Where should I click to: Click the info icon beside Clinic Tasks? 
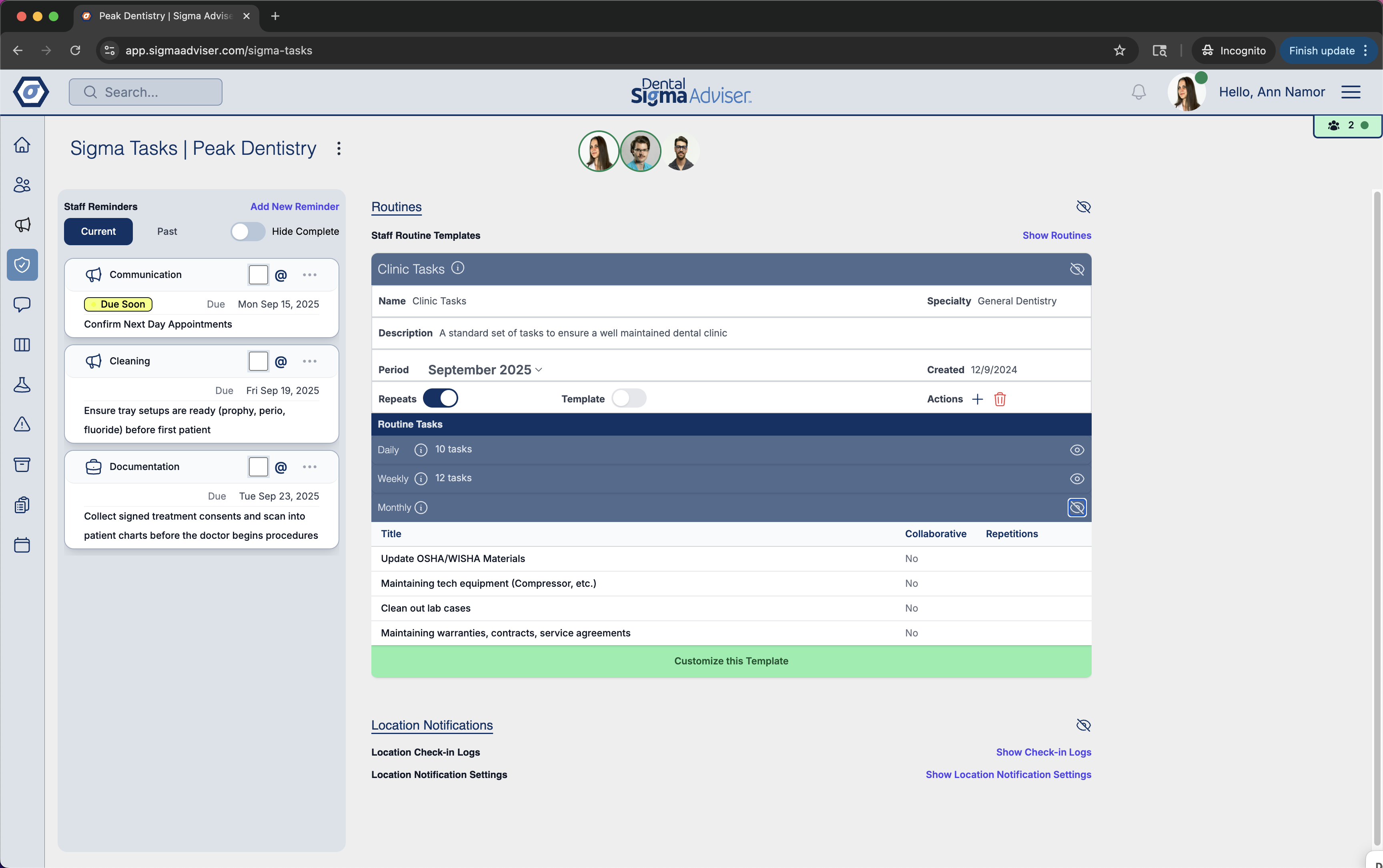[x=458, y=268]
